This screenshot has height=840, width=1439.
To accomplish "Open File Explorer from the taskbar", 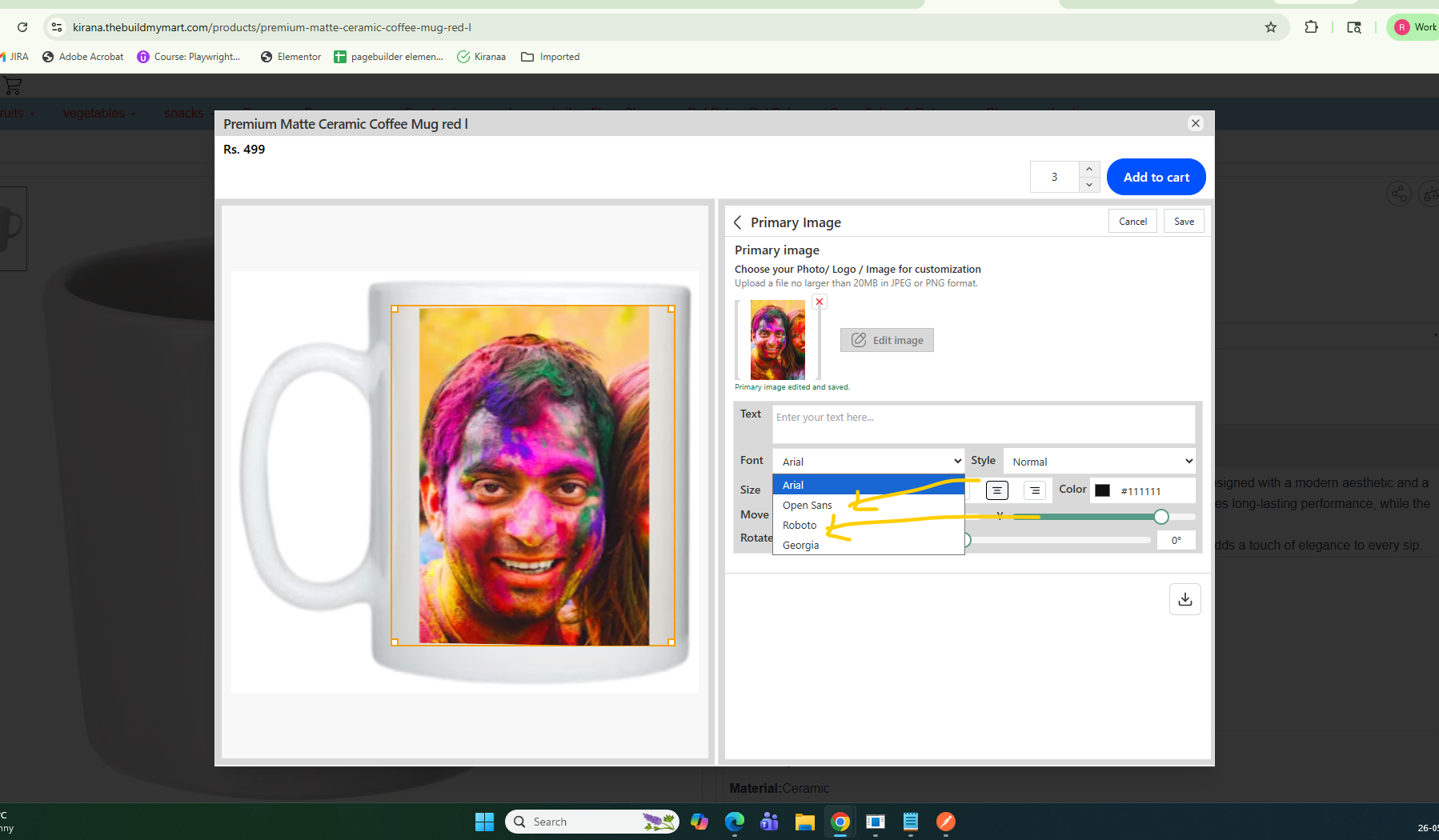I will click(805, 822).
